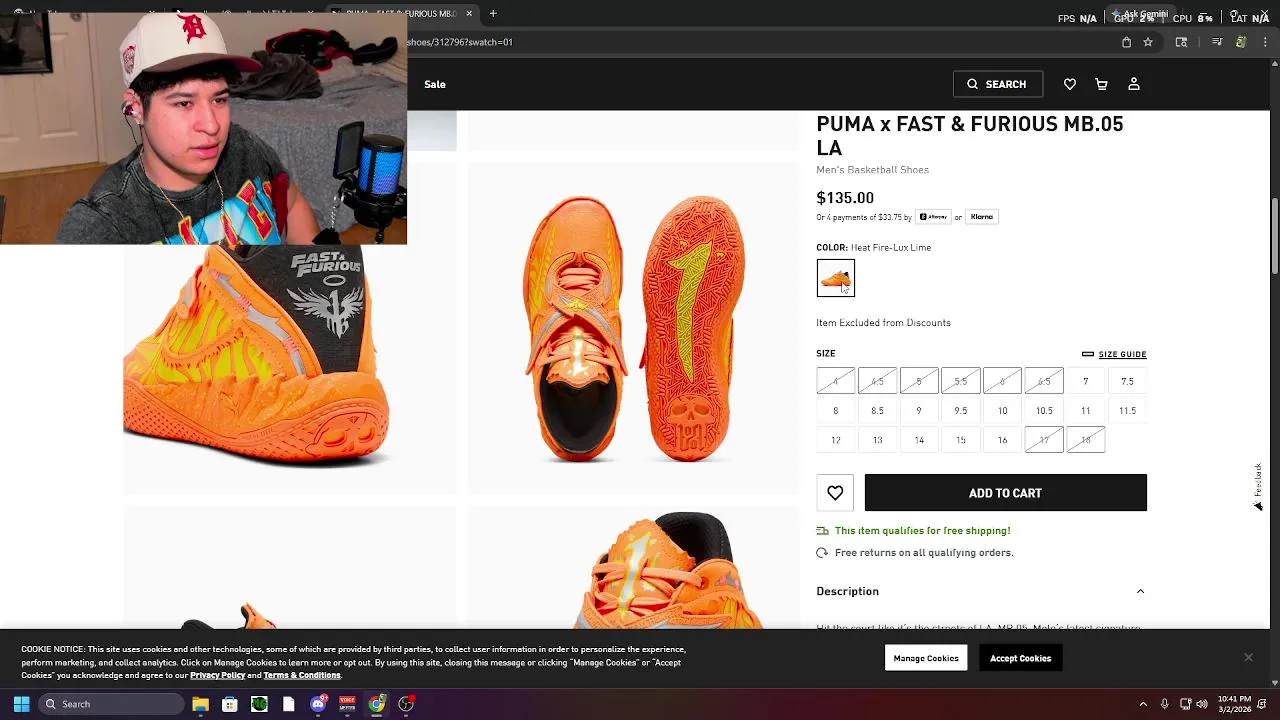Select size 11

click(1085, 410)
